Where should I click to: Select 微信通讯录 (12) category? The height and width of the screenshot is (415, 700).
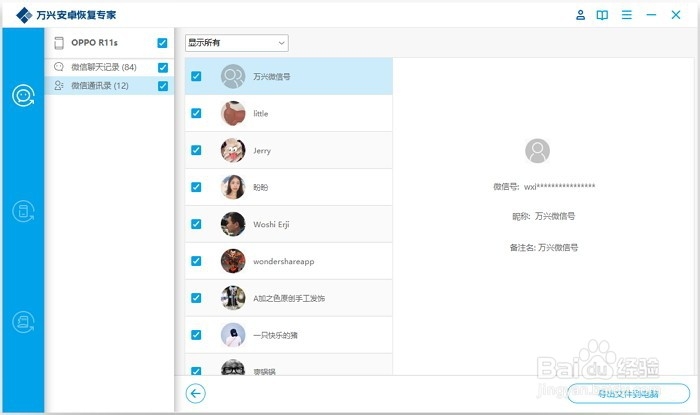click(109, 86)
